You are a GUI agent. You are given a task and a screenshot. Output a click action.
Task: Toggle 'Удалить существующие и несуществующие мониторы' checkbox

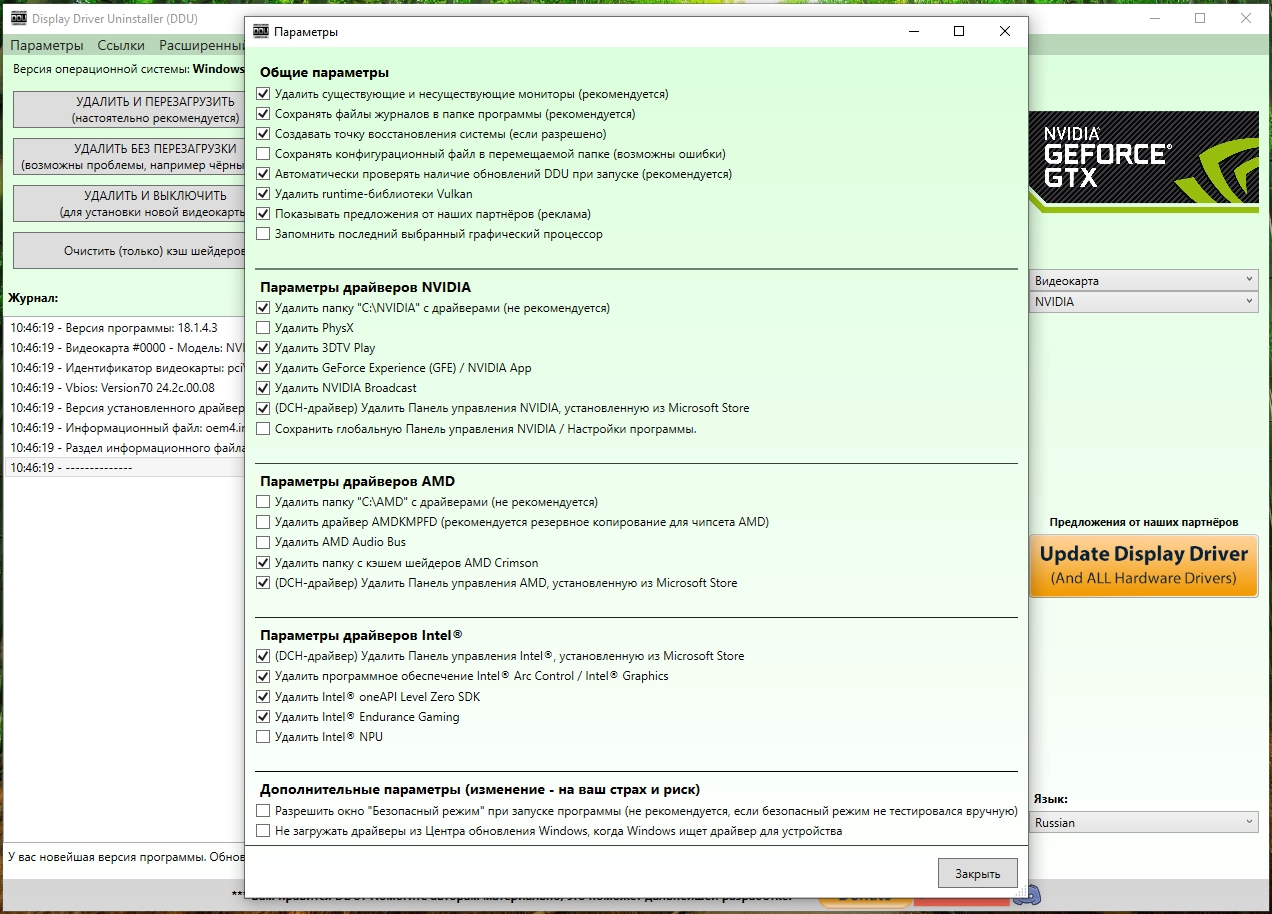(263, 94)
